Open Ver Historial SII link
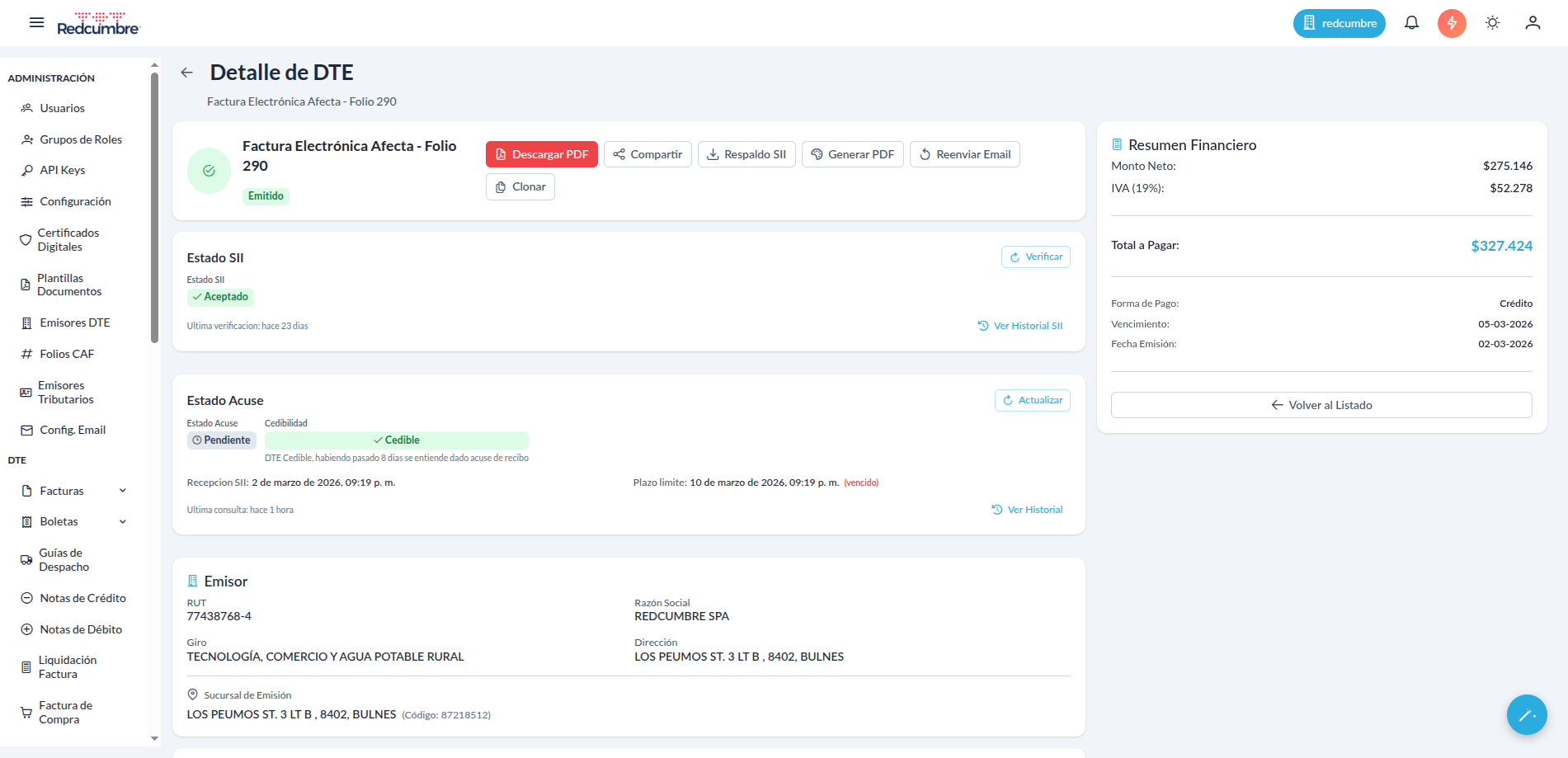 click(x=1020, y=326)
